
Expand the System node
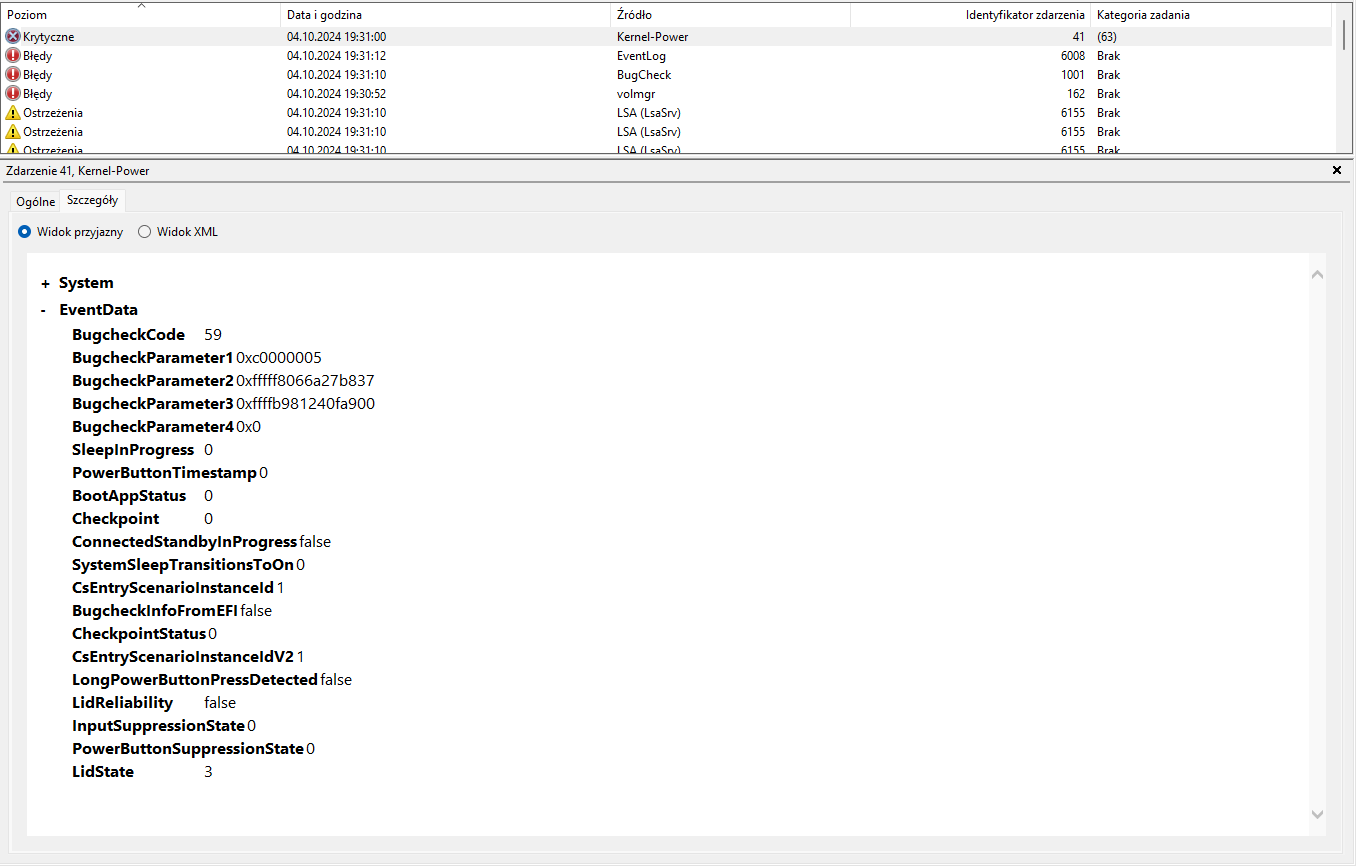[x=45, y=284]
